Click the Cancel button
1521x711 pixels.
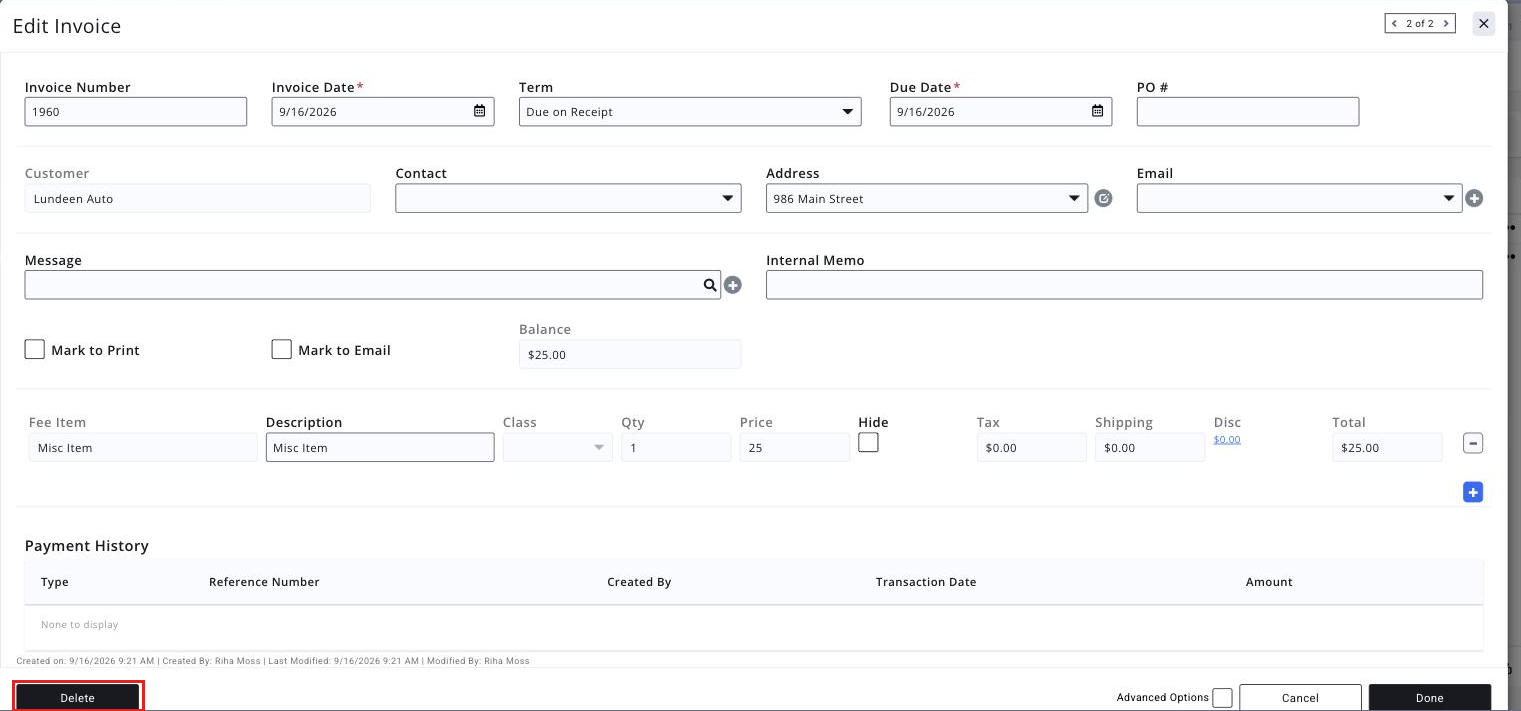pyautogui.click(x=1300, y=697)
